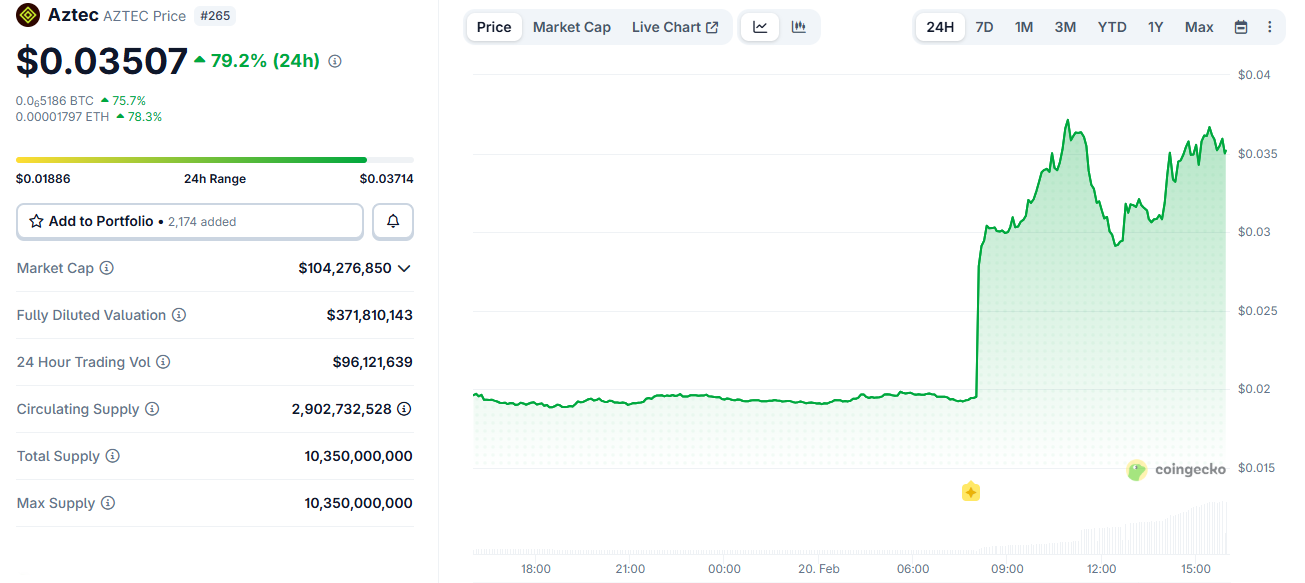Select the Price chart tab
The image size is (1305, 583).
(494, 27)
